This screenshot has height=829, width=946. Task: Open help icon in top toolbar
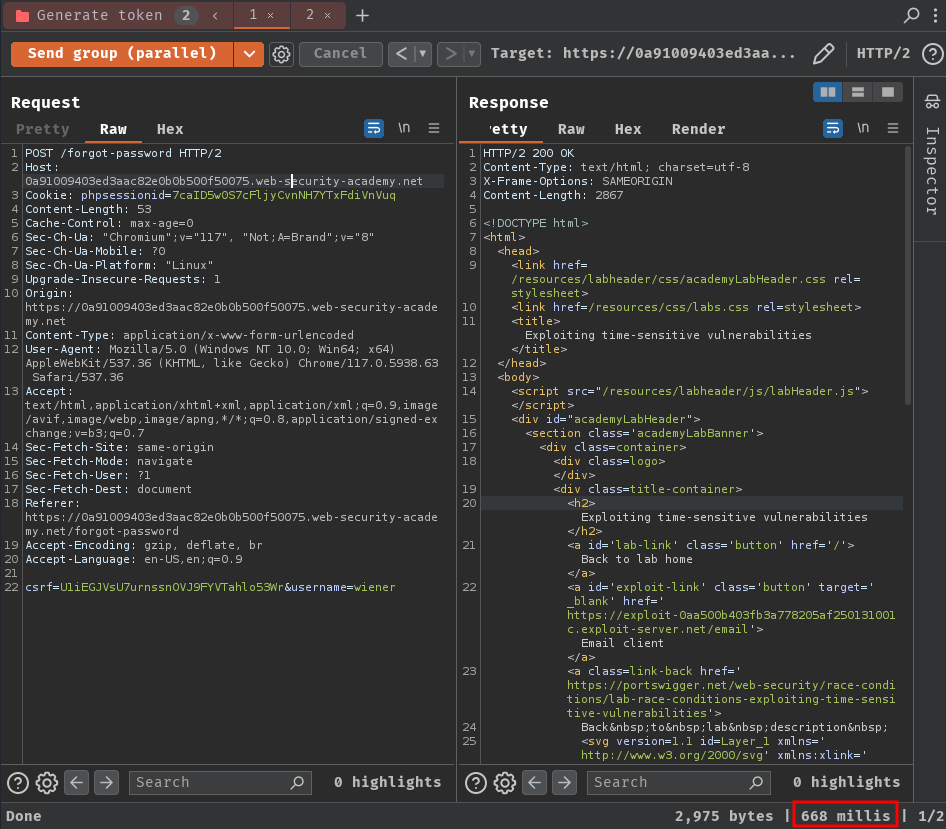pyautogui.click(x=932, y=54)
